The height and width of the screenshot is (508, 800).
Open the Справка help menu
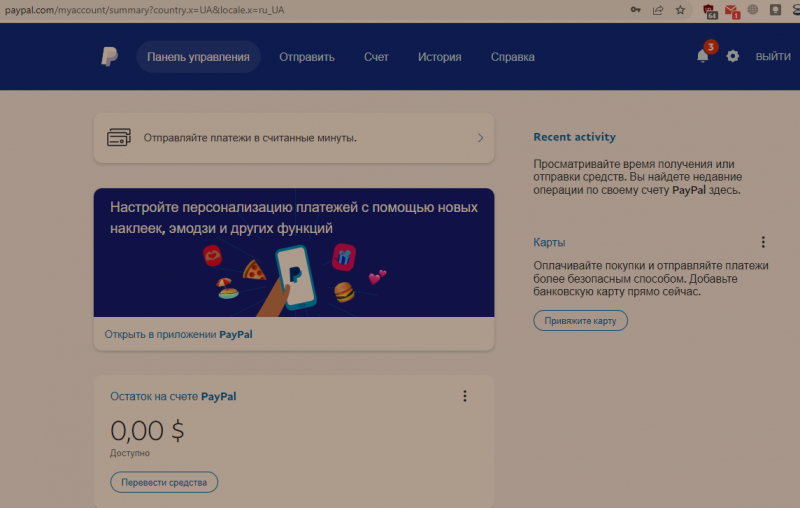point(512,57)
